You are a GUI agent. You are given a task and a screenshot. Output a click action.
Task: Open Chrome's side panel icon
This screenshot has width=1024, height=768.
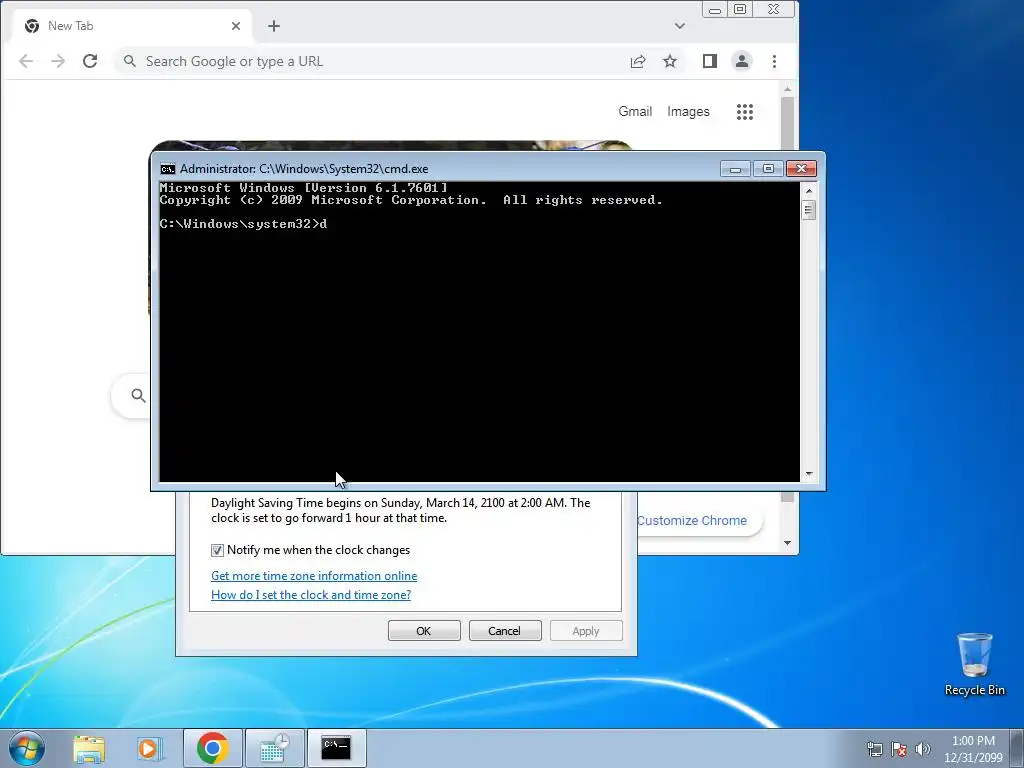(710, 61)
